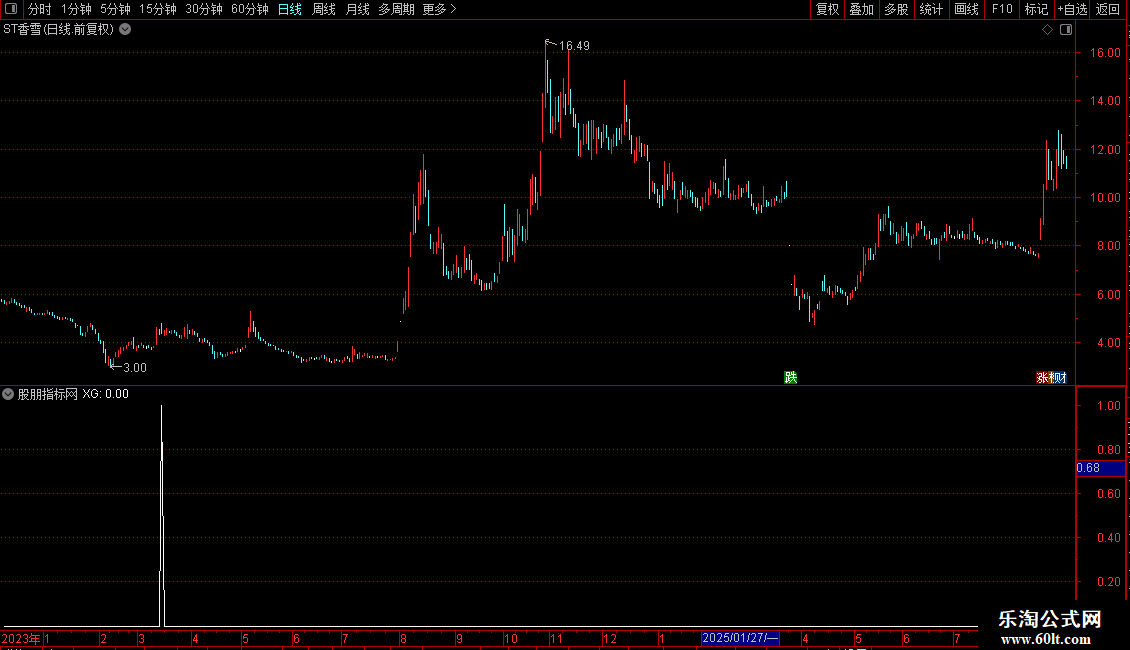1130x650 pixels.
Task: Toggle 叠加 overlay comparison
Action: click(861, 9)
